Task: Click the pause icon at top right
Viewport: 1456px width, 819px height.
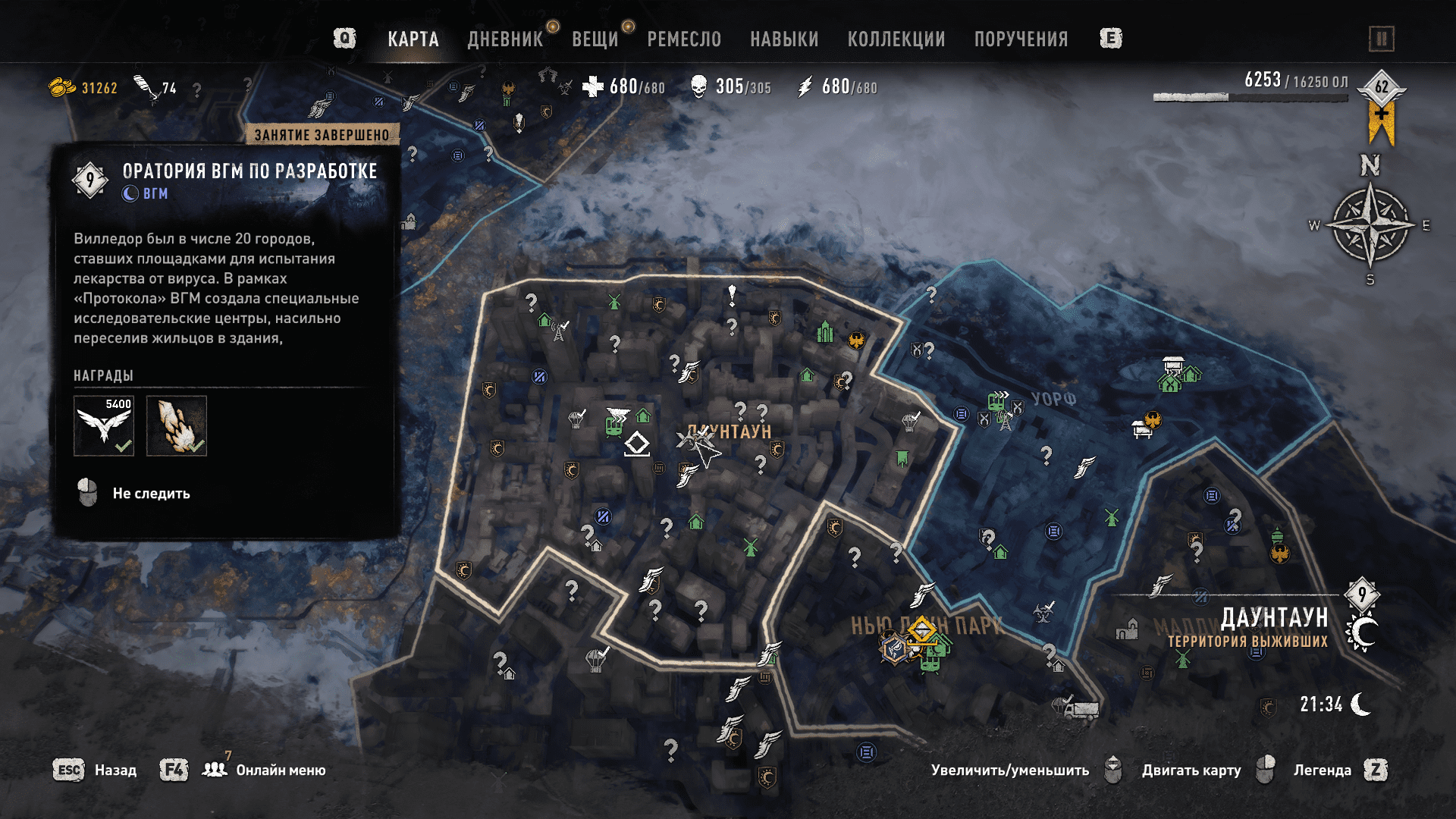Action: [1382, 39]
